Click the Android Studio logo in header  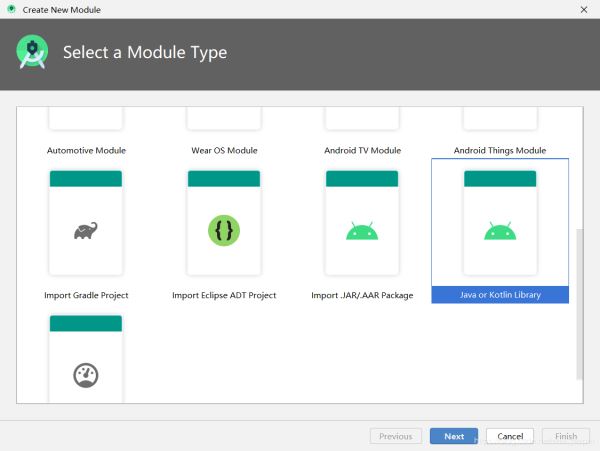coord(32,52)
